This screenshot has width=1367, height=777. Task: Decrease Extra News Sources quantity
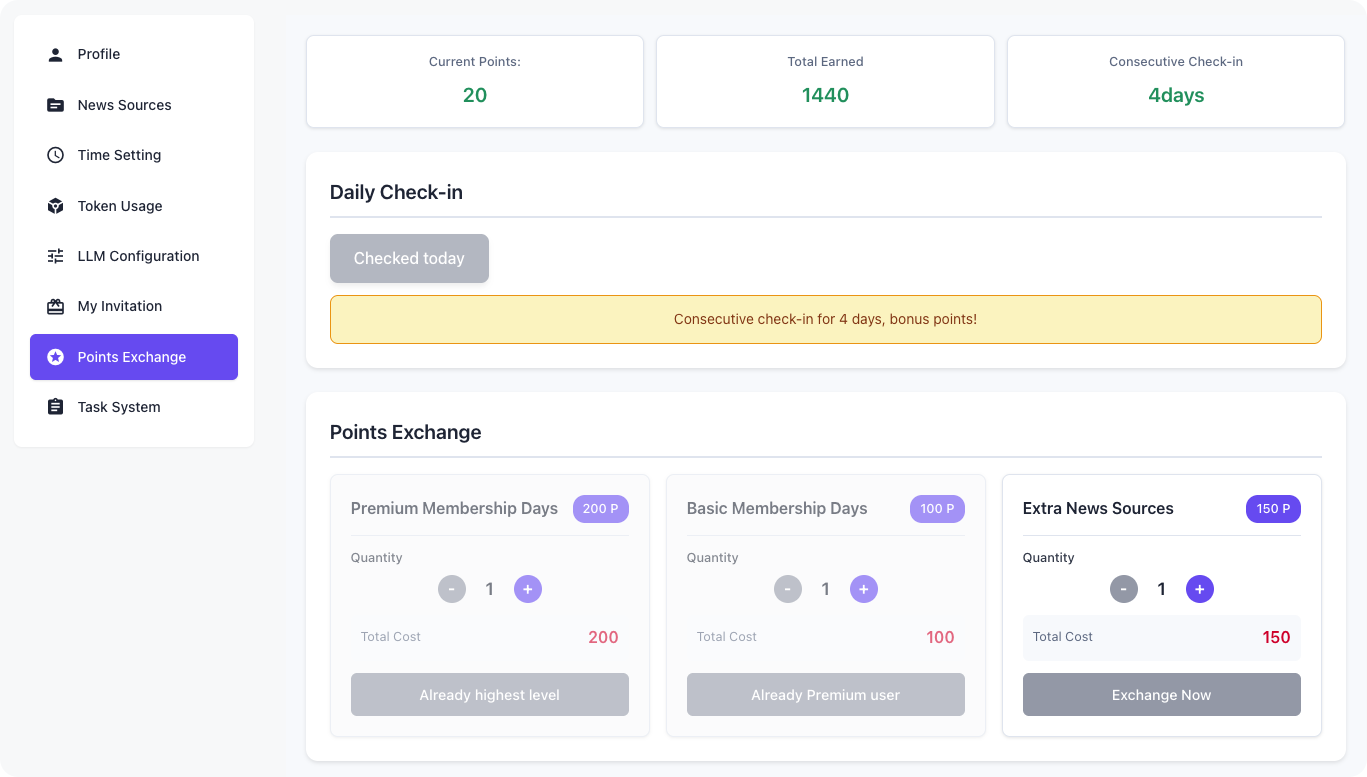(x=1123, y=589)
